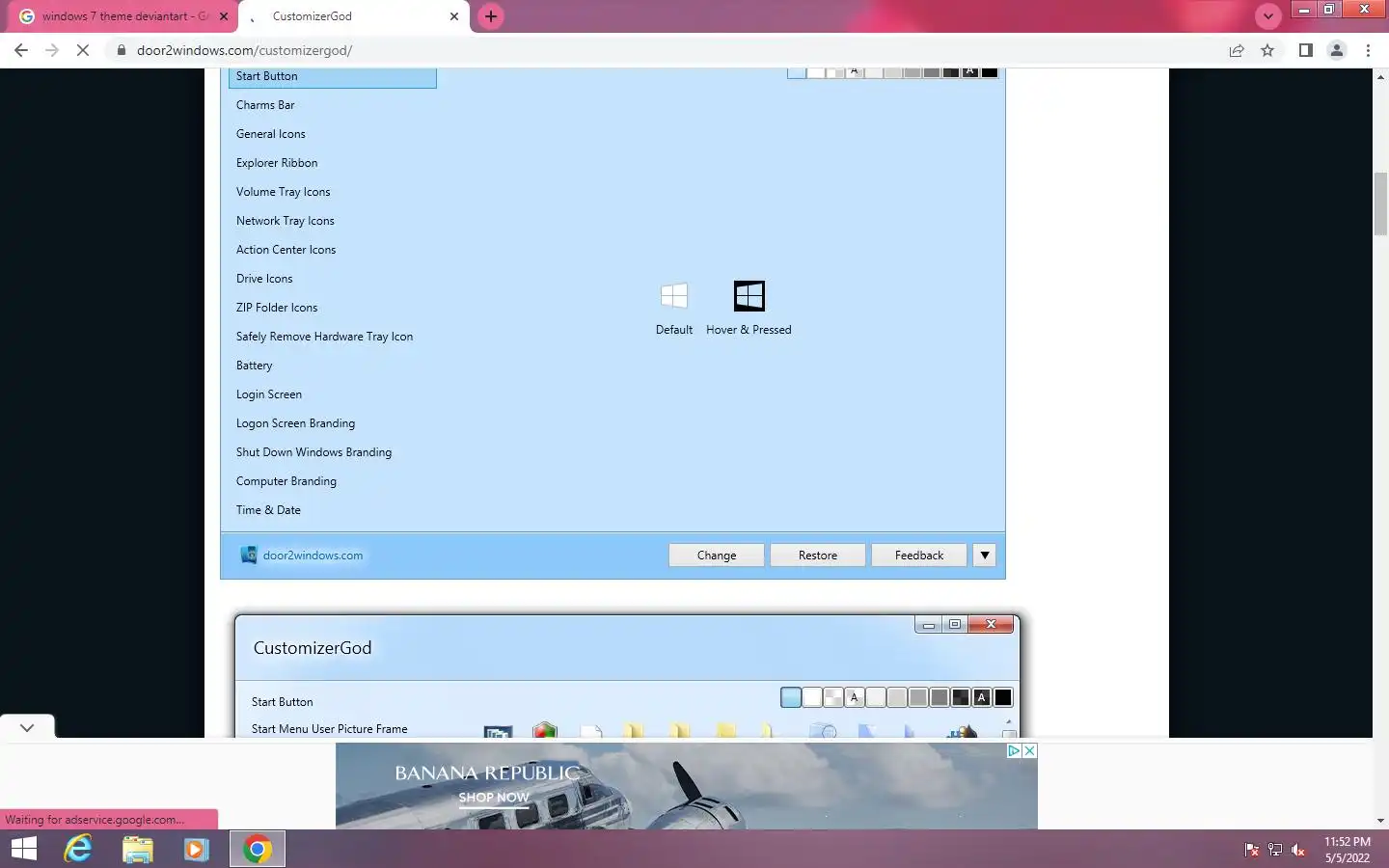
Task: Open a new browser tab
Action: (x=491, y=16)
